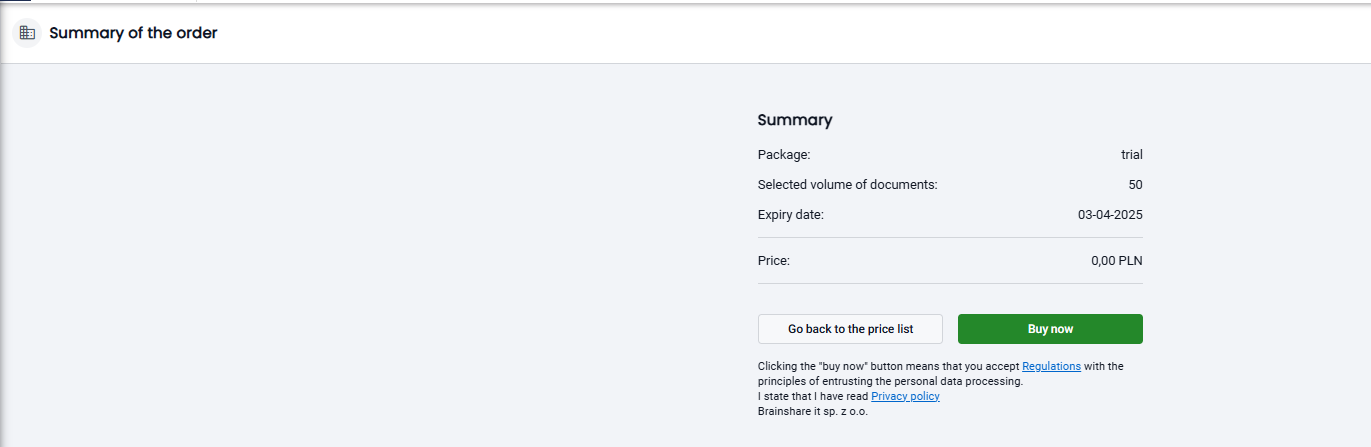The height and width of the screenshot is (447, 1371).
Task: Click the Price label
Action: pos(774,261)
